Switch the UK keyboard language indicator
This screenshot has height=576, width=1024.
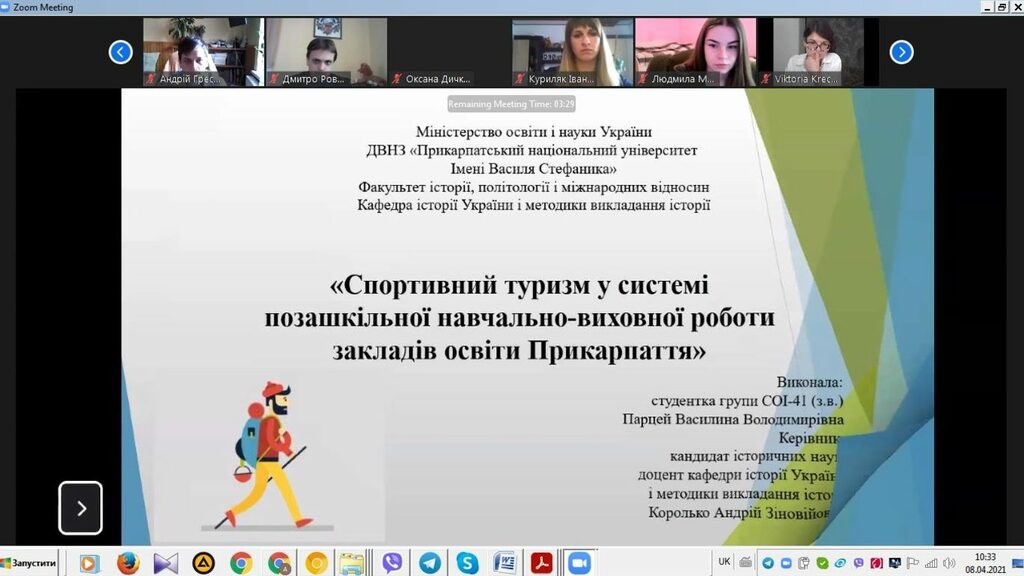click(x=724, y=562)
